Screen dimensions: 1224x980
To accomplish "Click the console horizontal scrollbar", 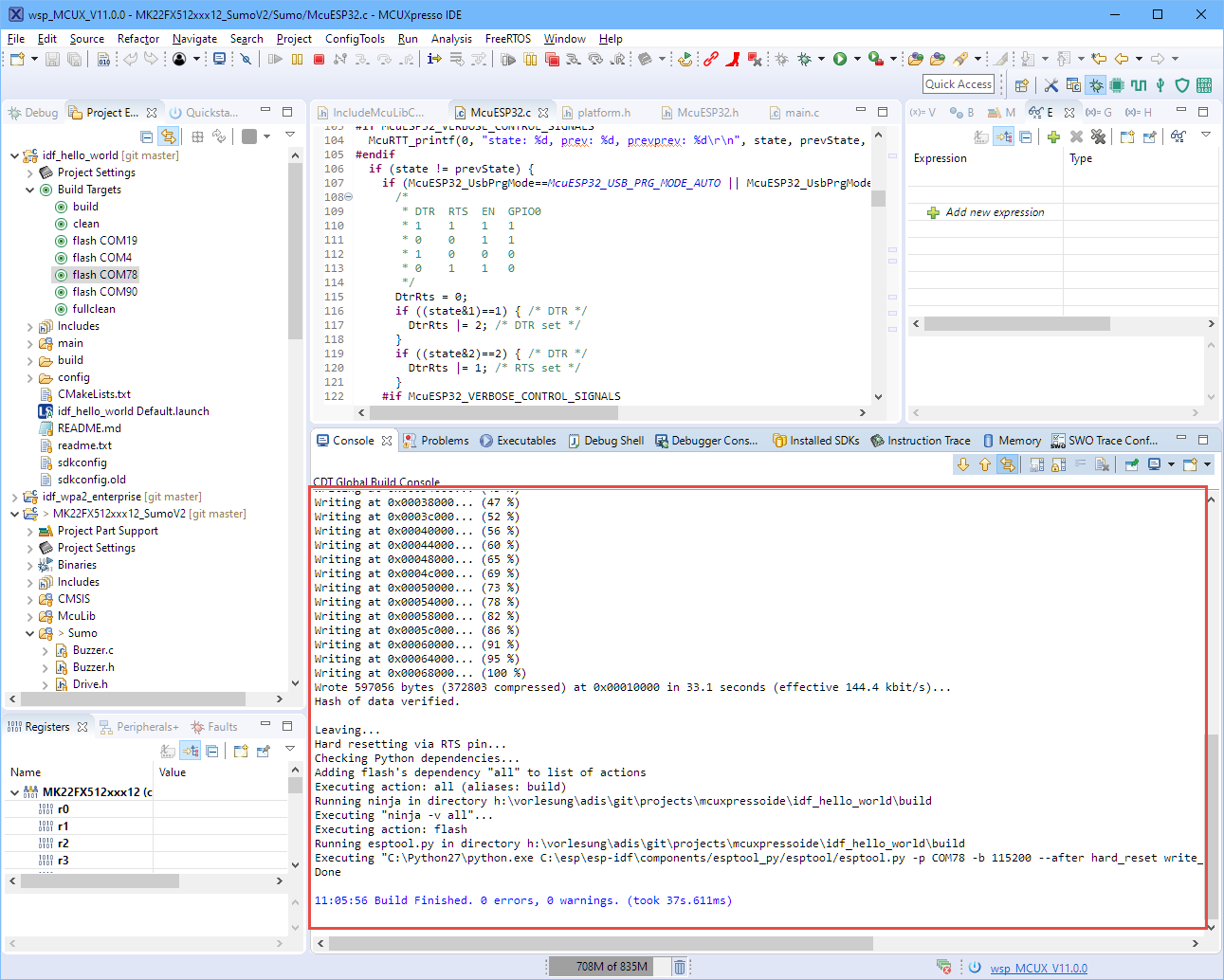I will coord(601,943).
